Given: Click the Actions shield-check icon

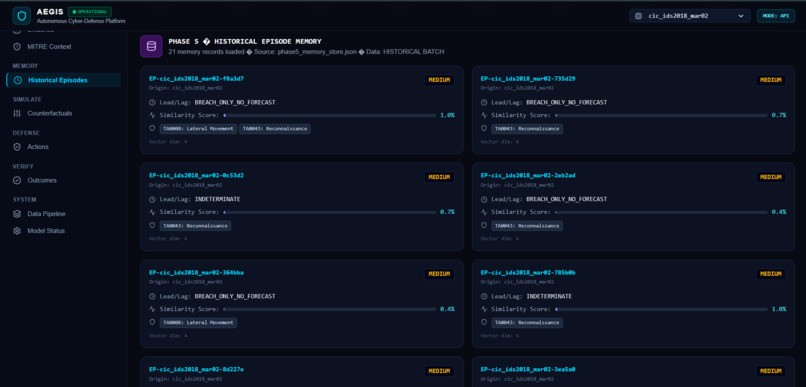Looking at the screenshot, I should (17, 147).
